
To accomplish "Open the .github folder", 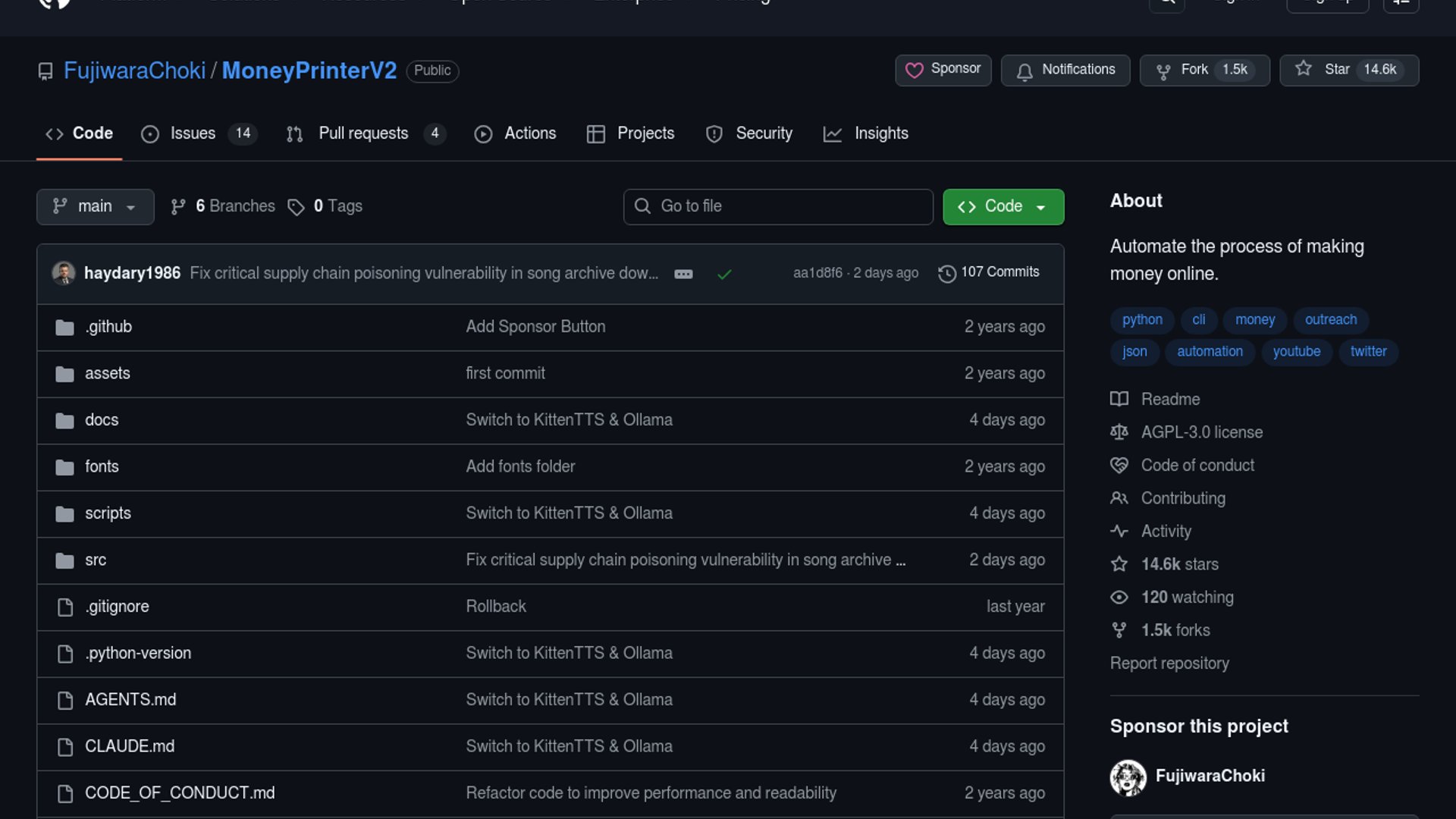I will click(x=108, y=327).
